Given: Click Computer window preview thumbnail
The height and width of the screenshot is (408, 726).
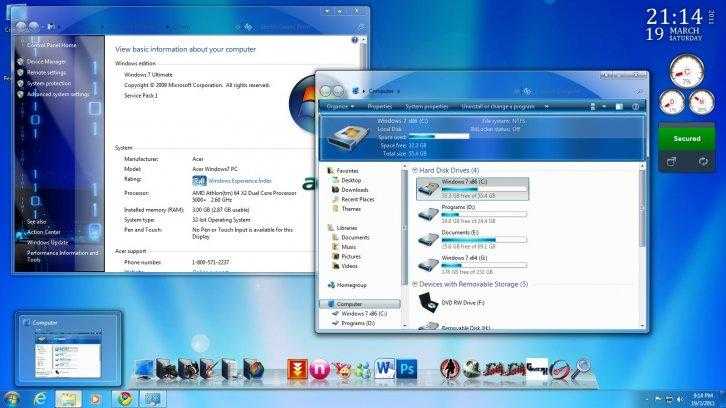Looking at the screenshot, I should (69, 355).
